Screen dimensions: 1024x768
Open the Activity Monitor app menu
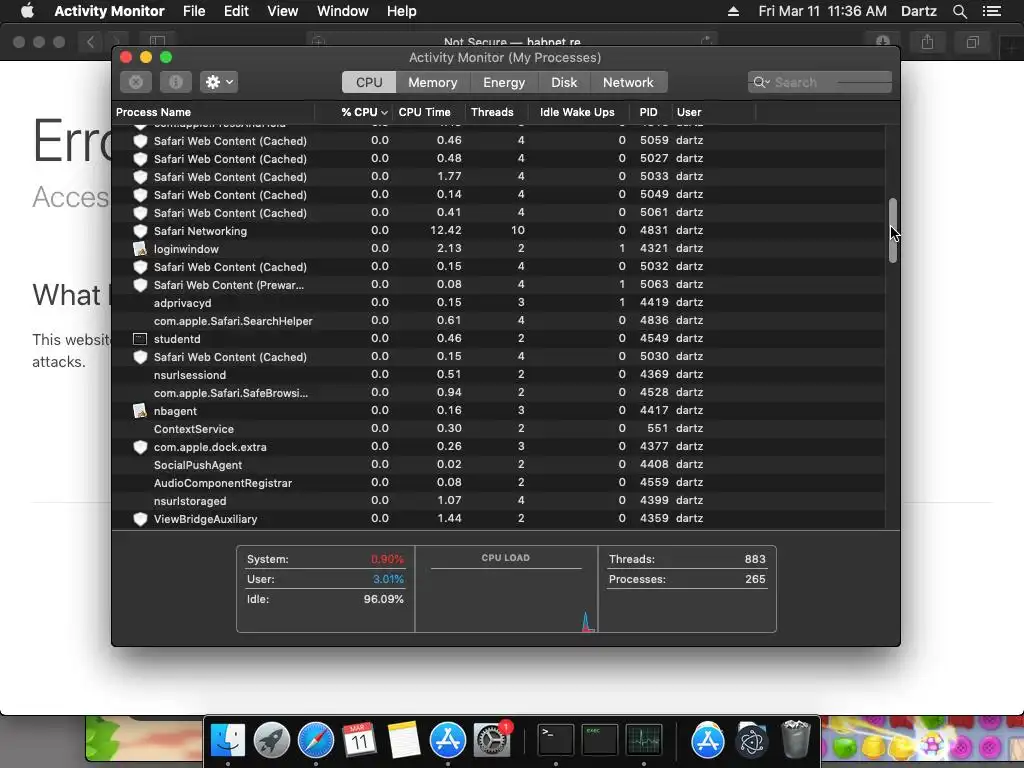(109, 11)
